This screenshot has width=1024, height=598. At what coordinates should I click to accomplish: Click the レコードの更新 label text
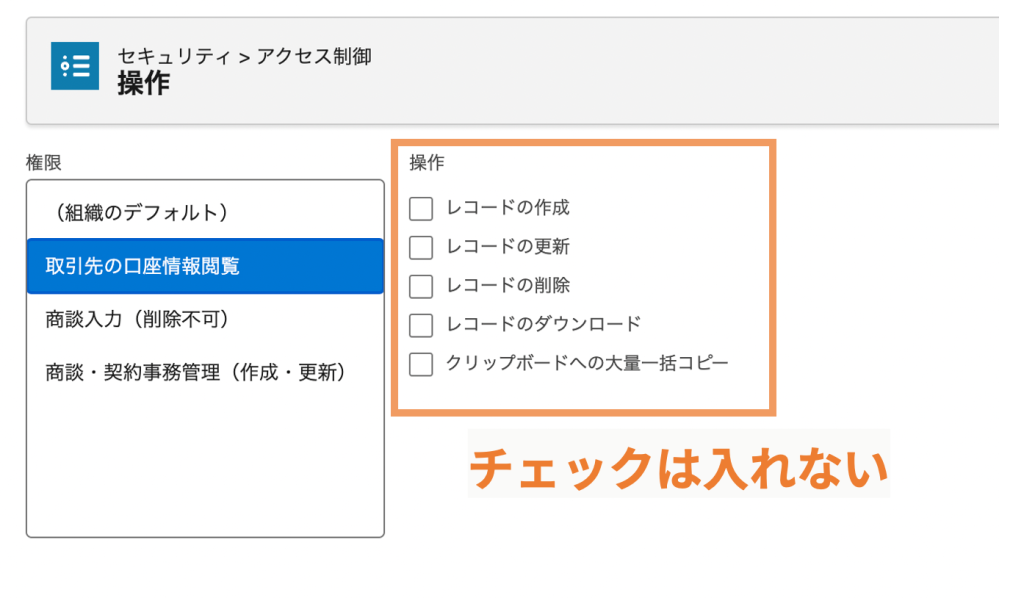click(x=508, y=246)
